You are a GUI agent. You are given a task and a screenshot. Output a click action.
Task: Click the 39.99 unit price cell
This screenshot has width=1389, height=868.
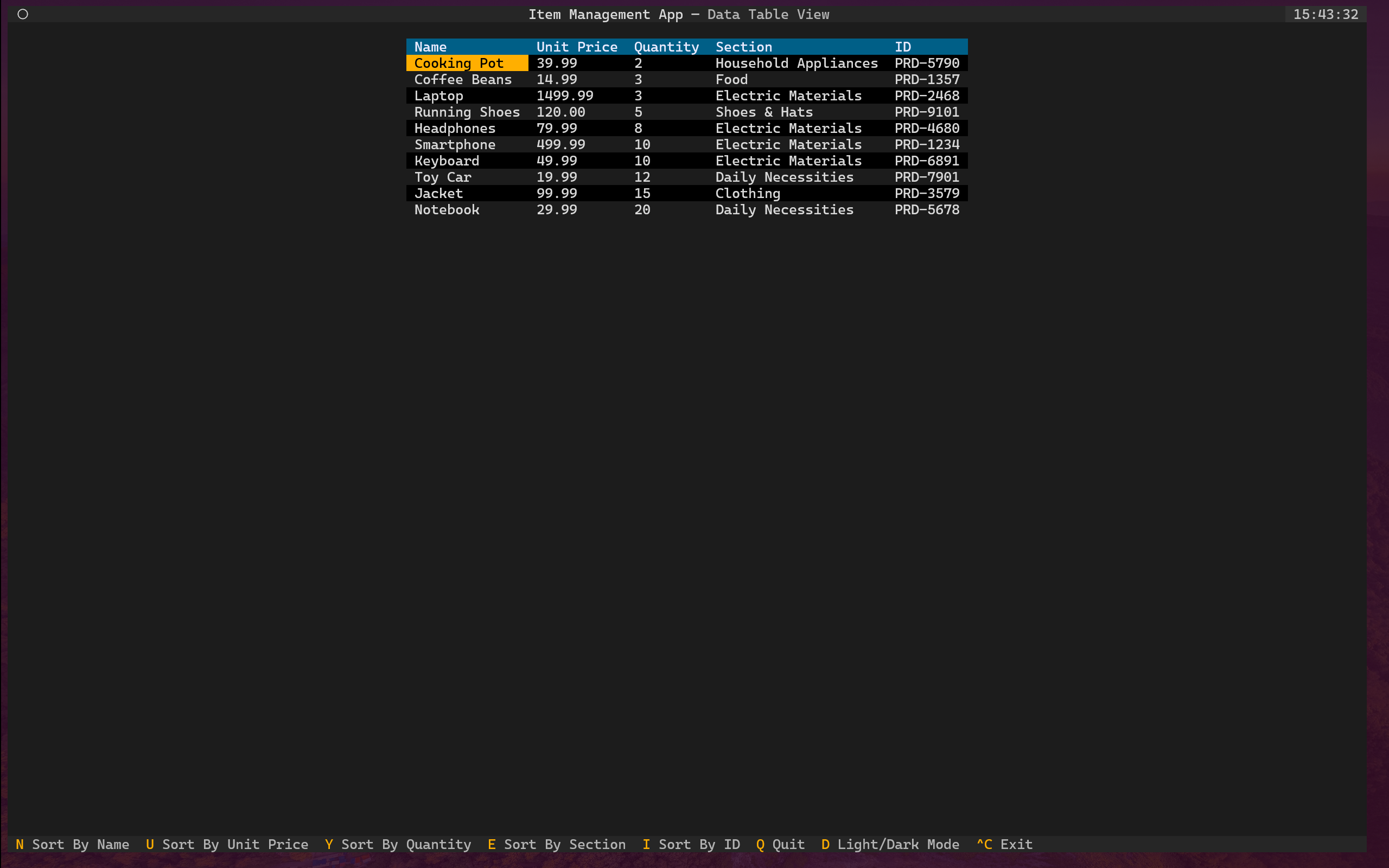(x=577, y=63)
